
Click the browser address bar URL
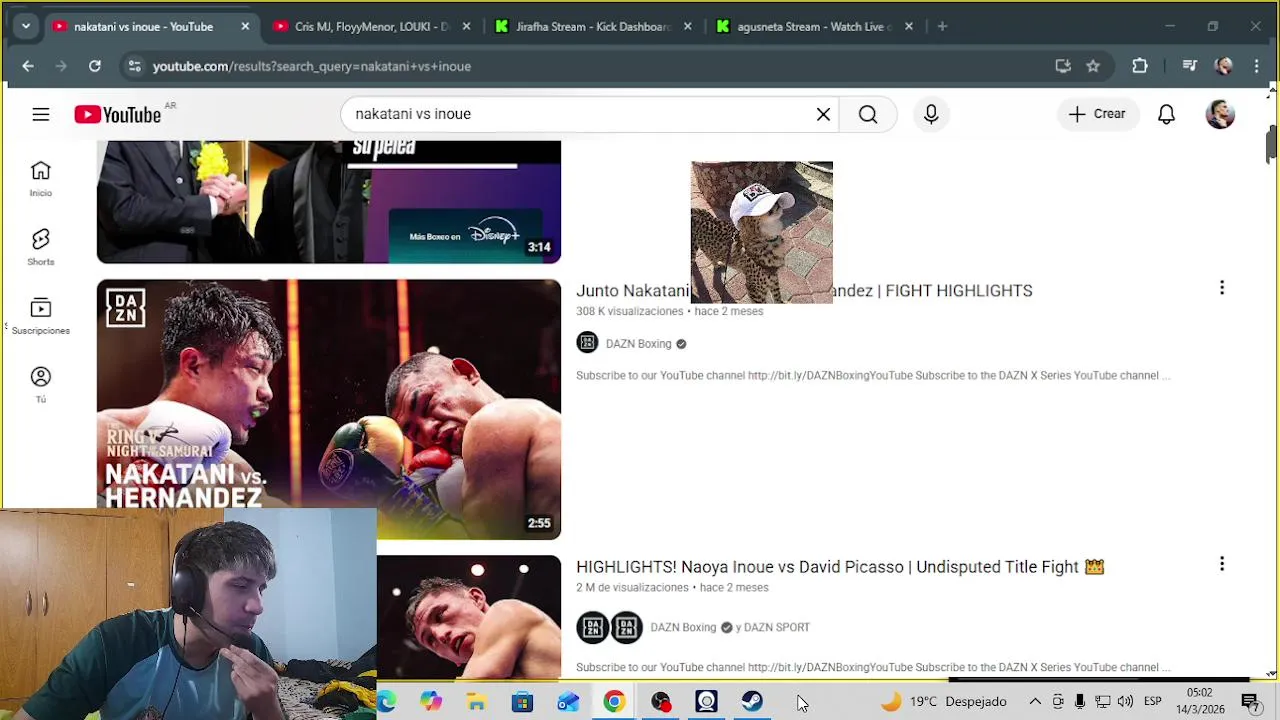click(x=312, y=66)
